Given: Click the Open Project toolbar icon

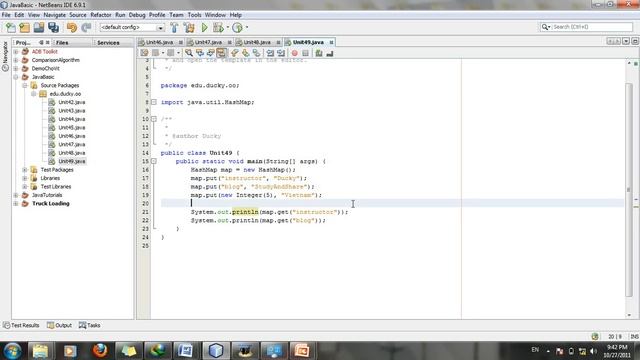Looking at the screenshot, I should (39, 27).
